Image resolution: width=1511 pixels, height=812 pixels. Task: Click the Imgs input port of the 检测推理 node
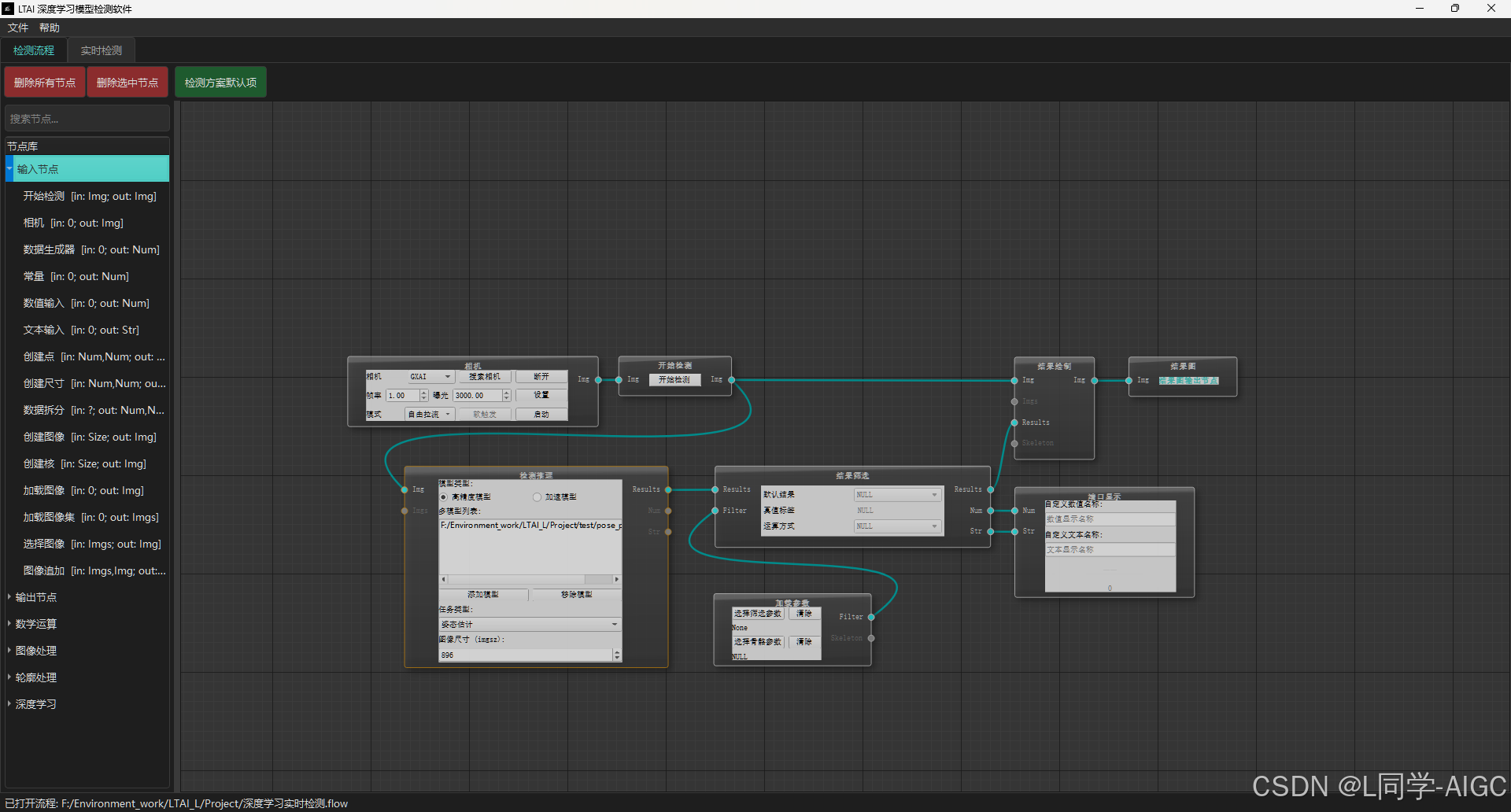click(405, 511)
